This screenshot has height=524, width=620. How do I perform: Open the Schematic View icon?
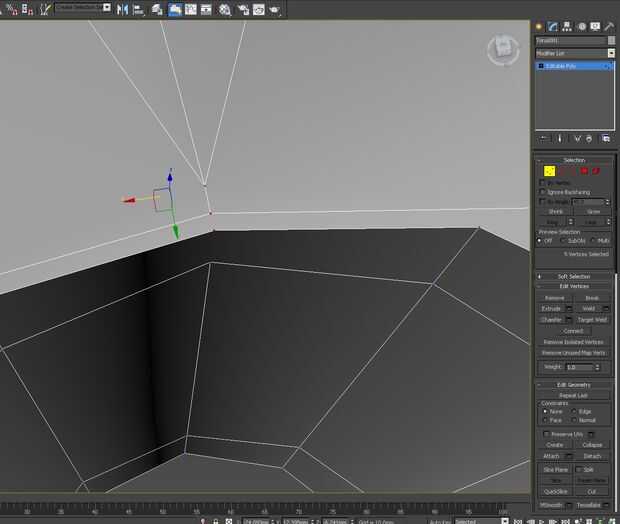[x=206, y=9]
